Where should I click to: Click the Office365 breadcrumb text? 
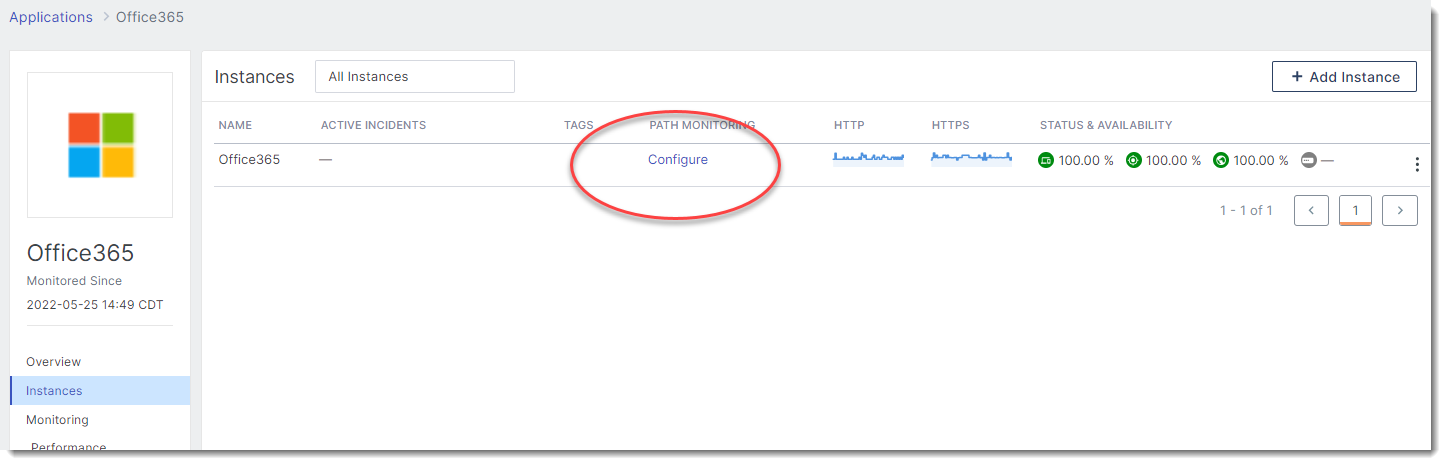coord(150,17)
